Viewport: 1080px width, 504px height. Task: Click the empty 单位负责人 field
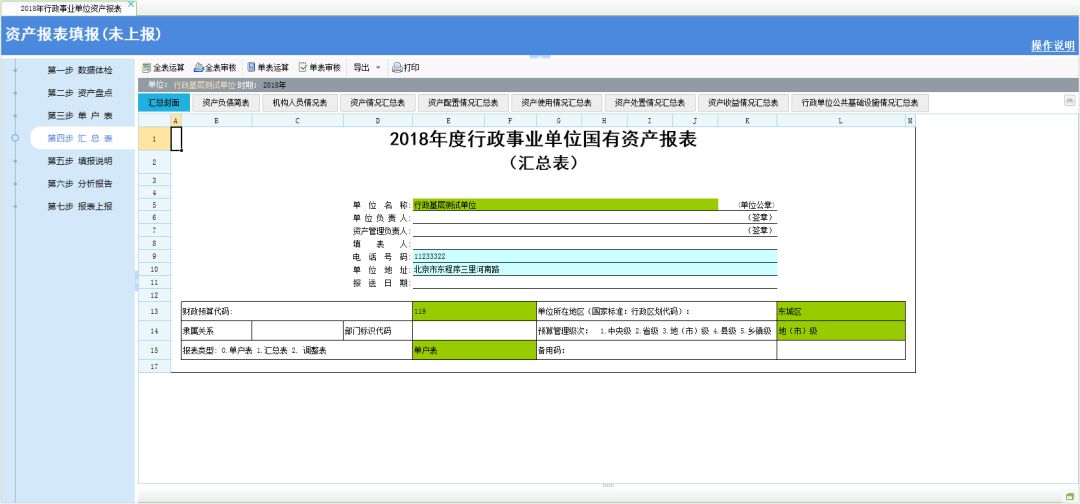tap(594, 218)
